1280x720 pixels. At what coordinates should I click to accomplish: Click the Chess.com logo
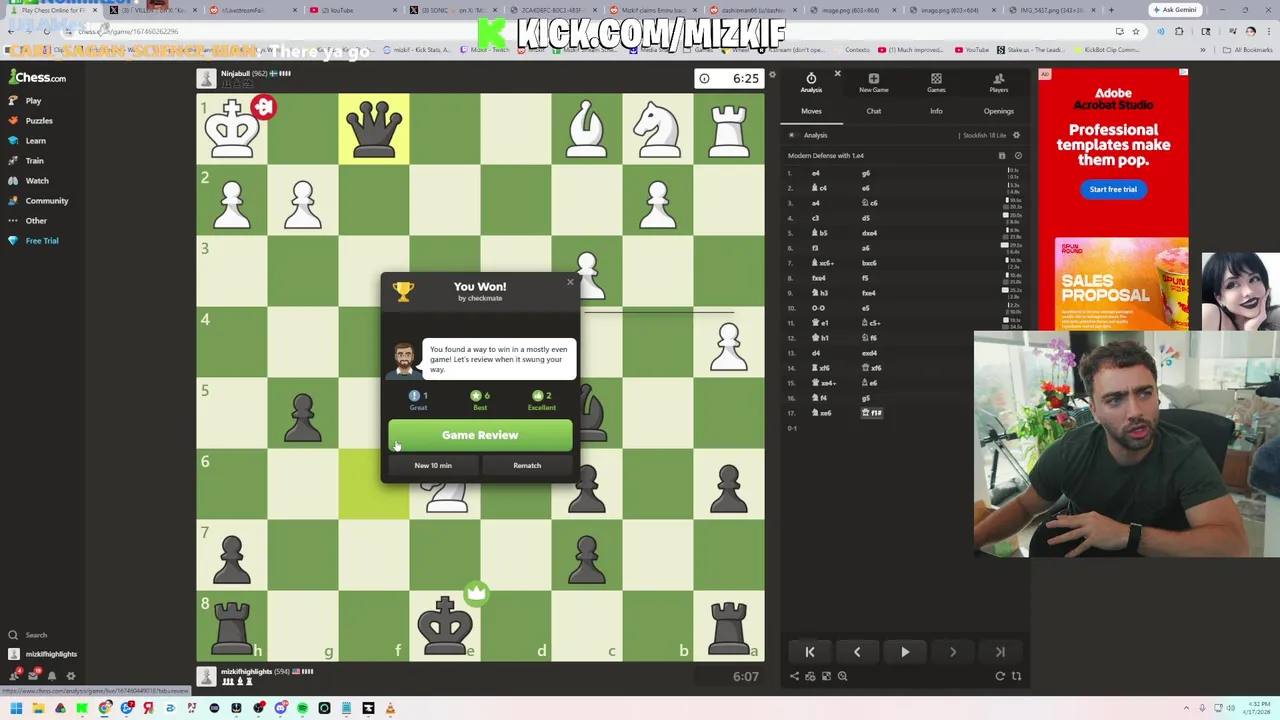click(x=38, y=77)
